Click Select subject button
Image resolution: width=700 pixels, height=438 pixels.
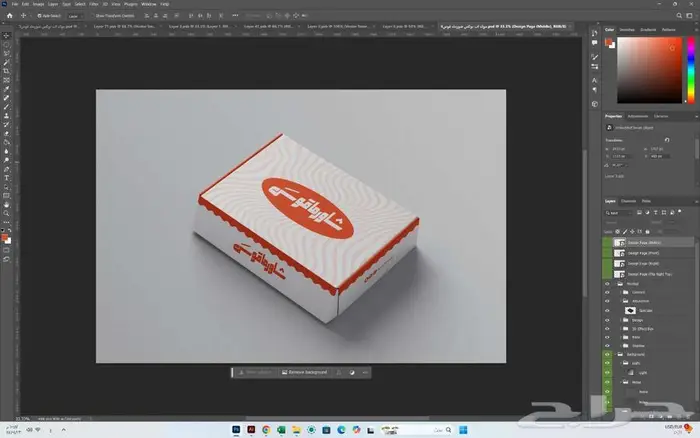pyautogui.click(x=254, y=372)
